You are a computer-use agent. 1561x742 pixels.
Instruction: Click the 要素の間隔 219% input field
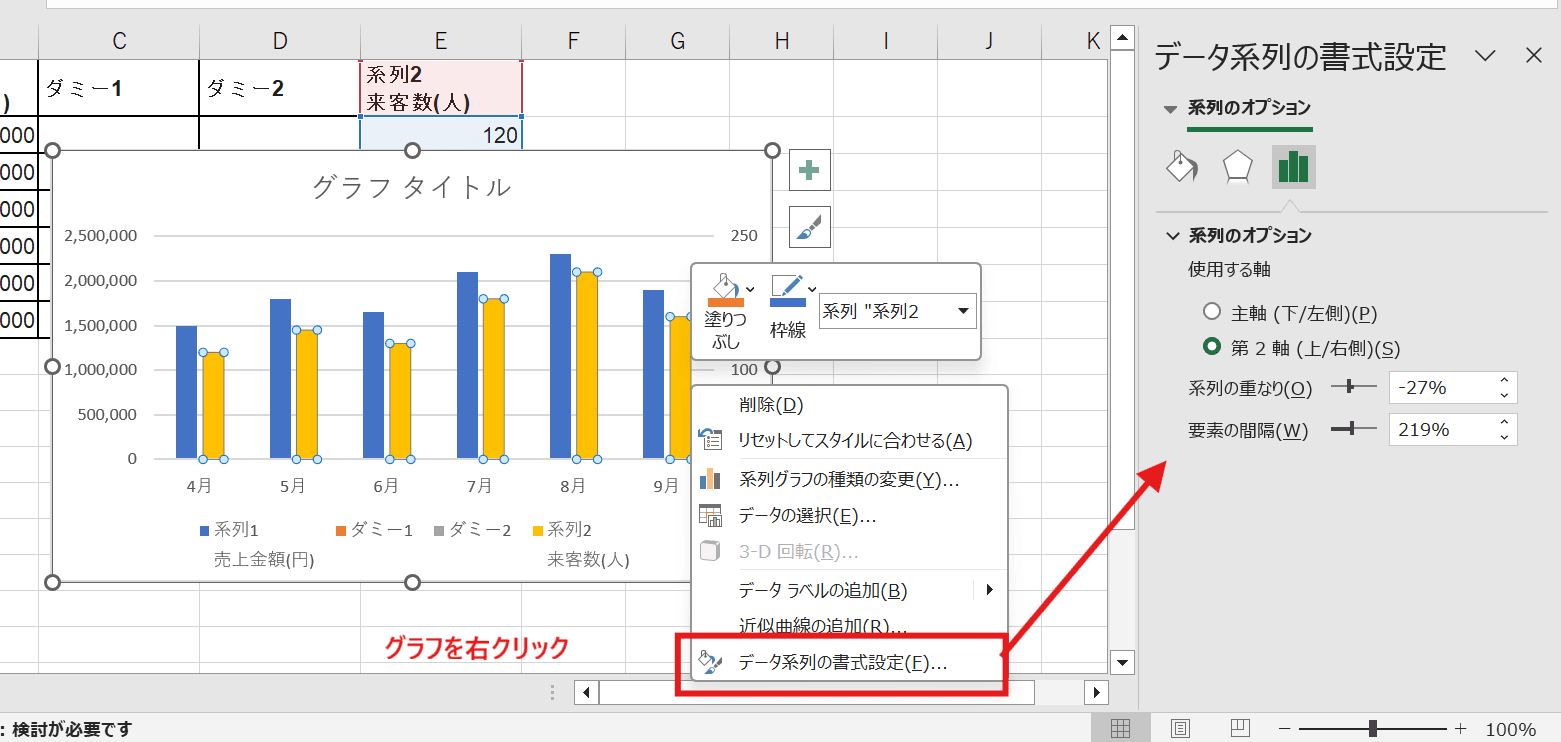(x=1440, y=430)
